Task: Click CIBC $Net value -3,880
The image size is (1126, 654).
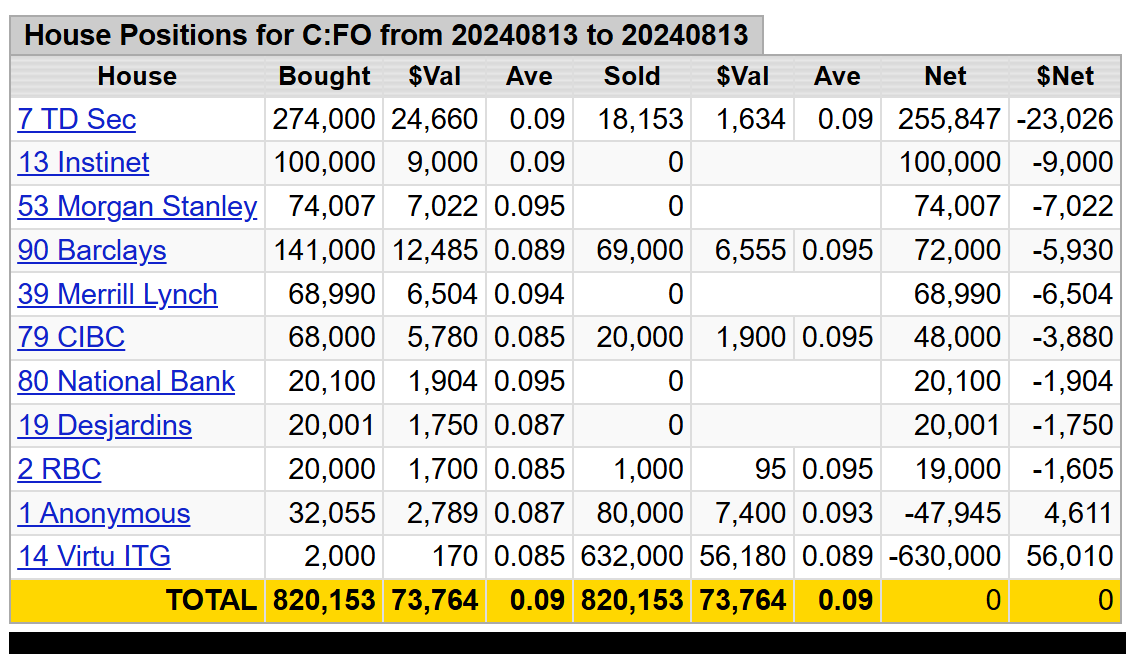Action: (x=1073, y=337)
